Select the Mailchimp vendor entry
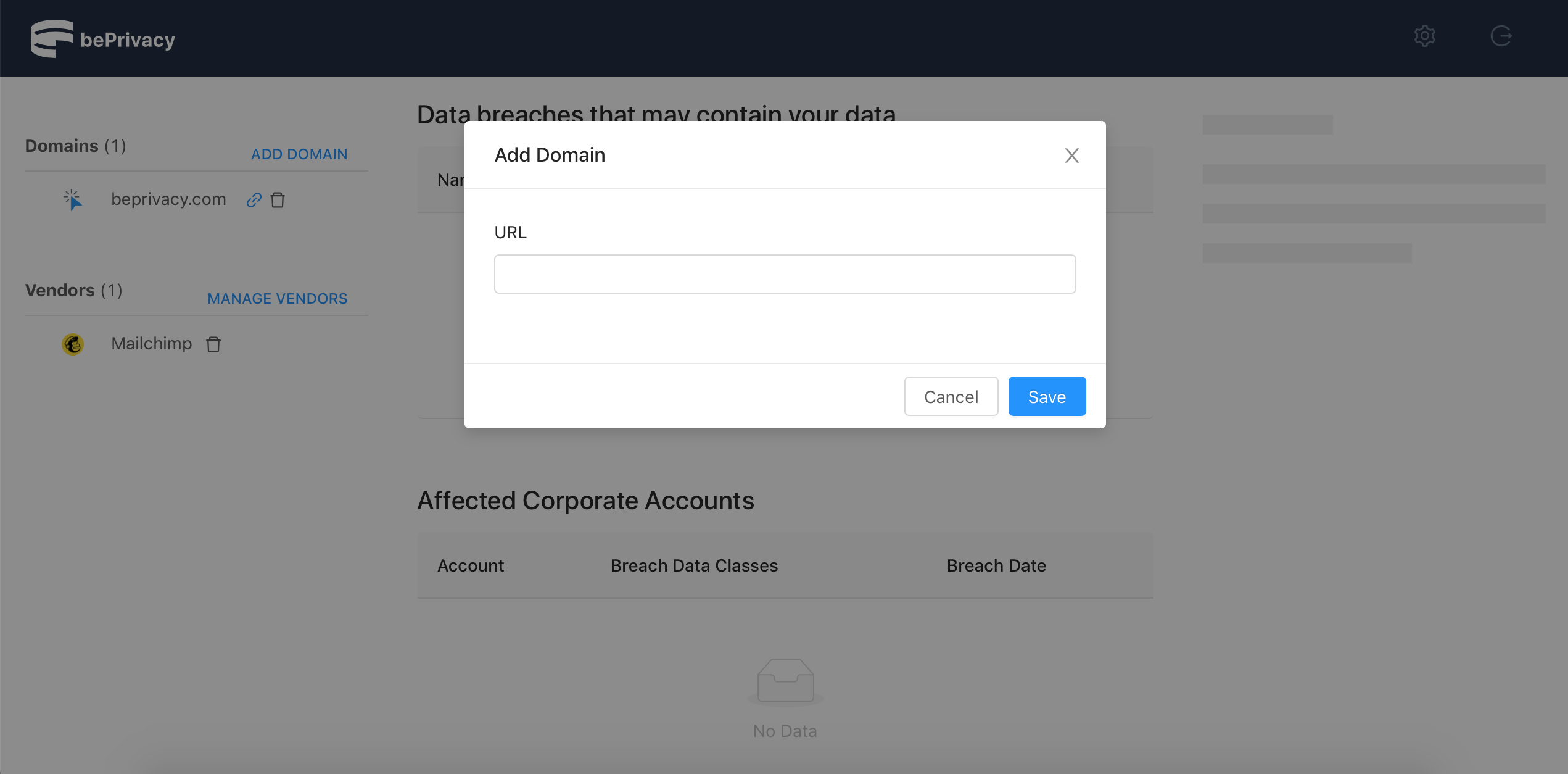 click(151, 344)
